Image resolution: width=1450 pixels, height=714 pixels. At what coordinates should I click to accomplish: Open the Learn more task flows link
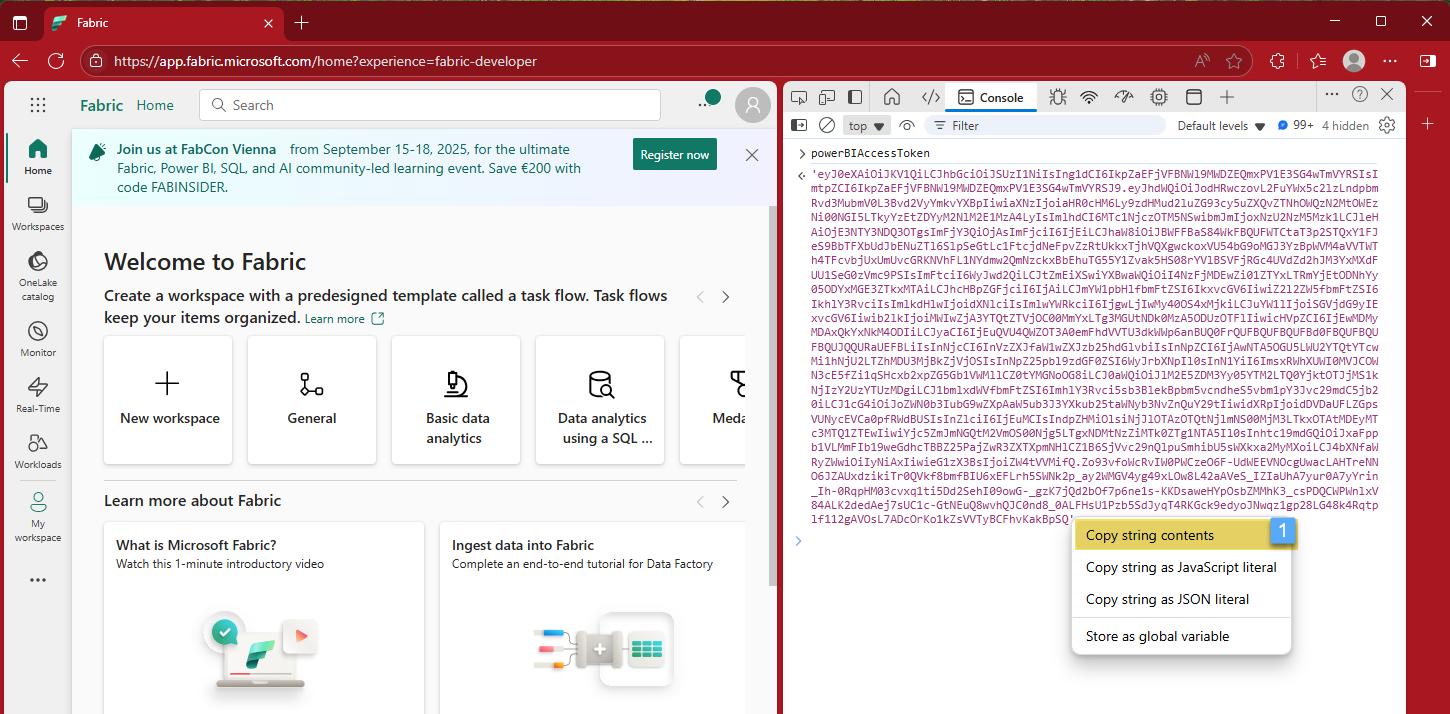tap(344, 319)
